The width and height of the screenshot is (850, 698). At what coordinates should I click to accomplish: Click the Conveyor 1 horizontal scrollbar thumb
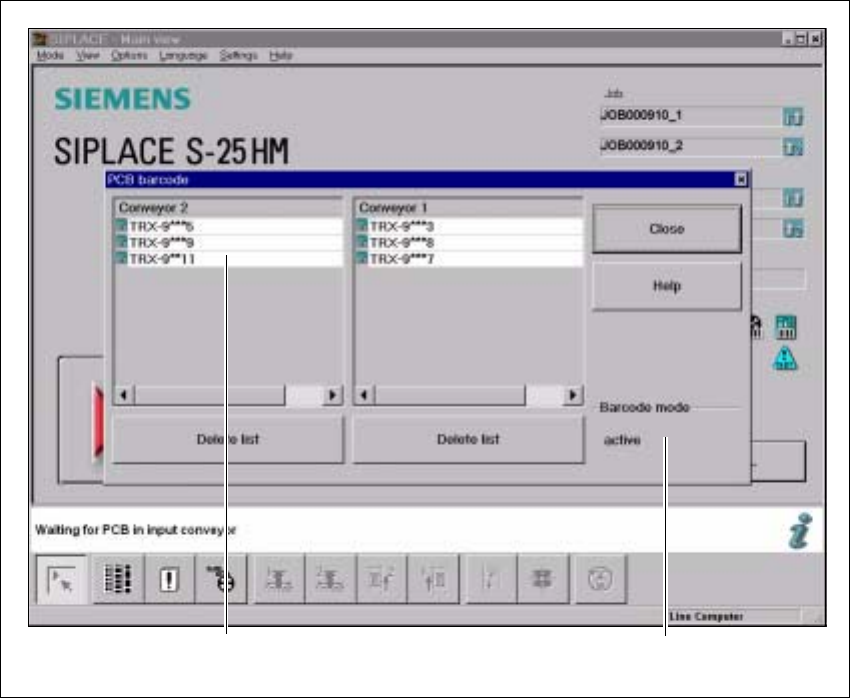[450, 395]
